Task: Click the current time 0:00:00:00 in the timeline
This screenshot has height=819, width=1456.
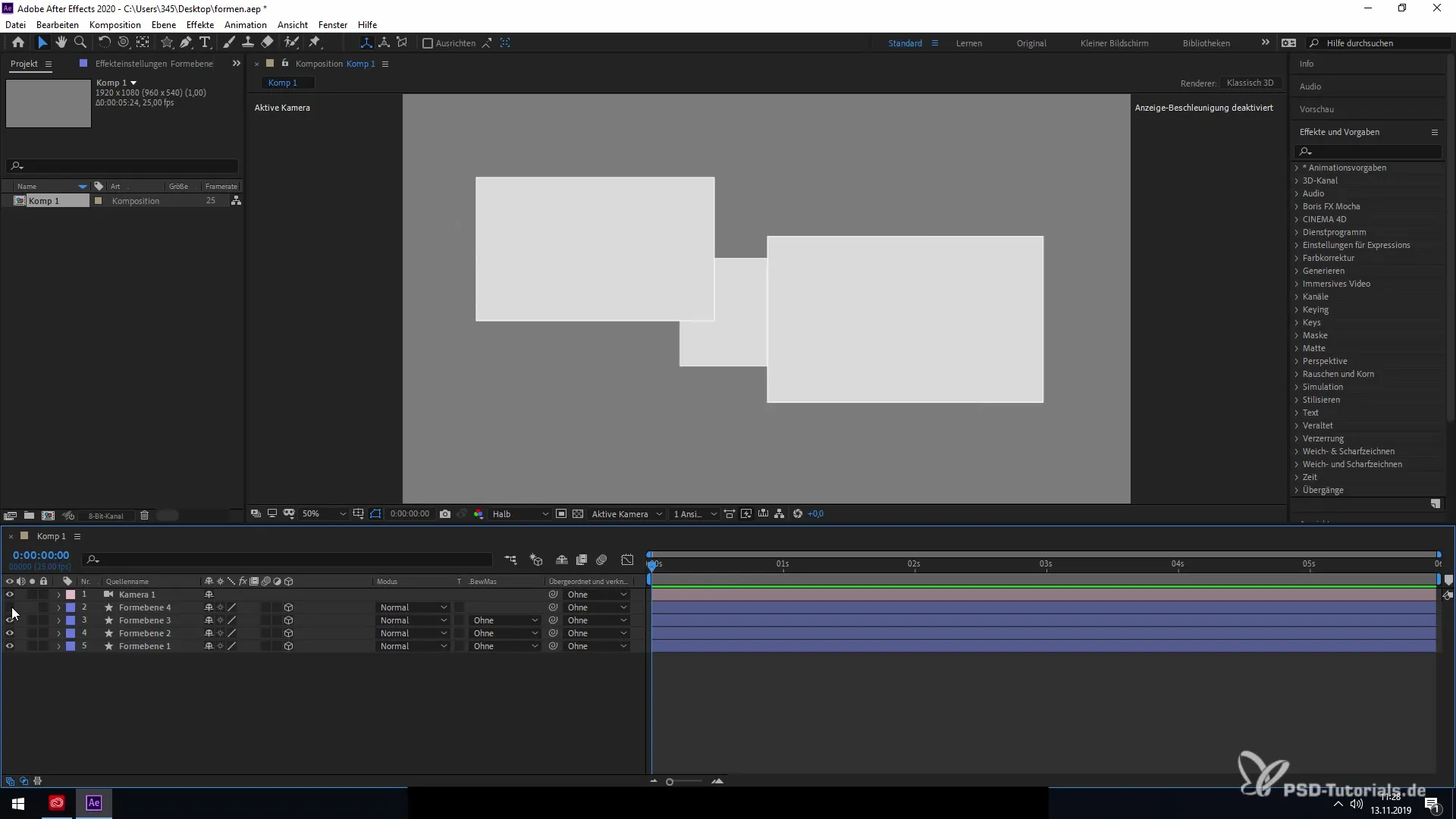Action: pos(41,556)
